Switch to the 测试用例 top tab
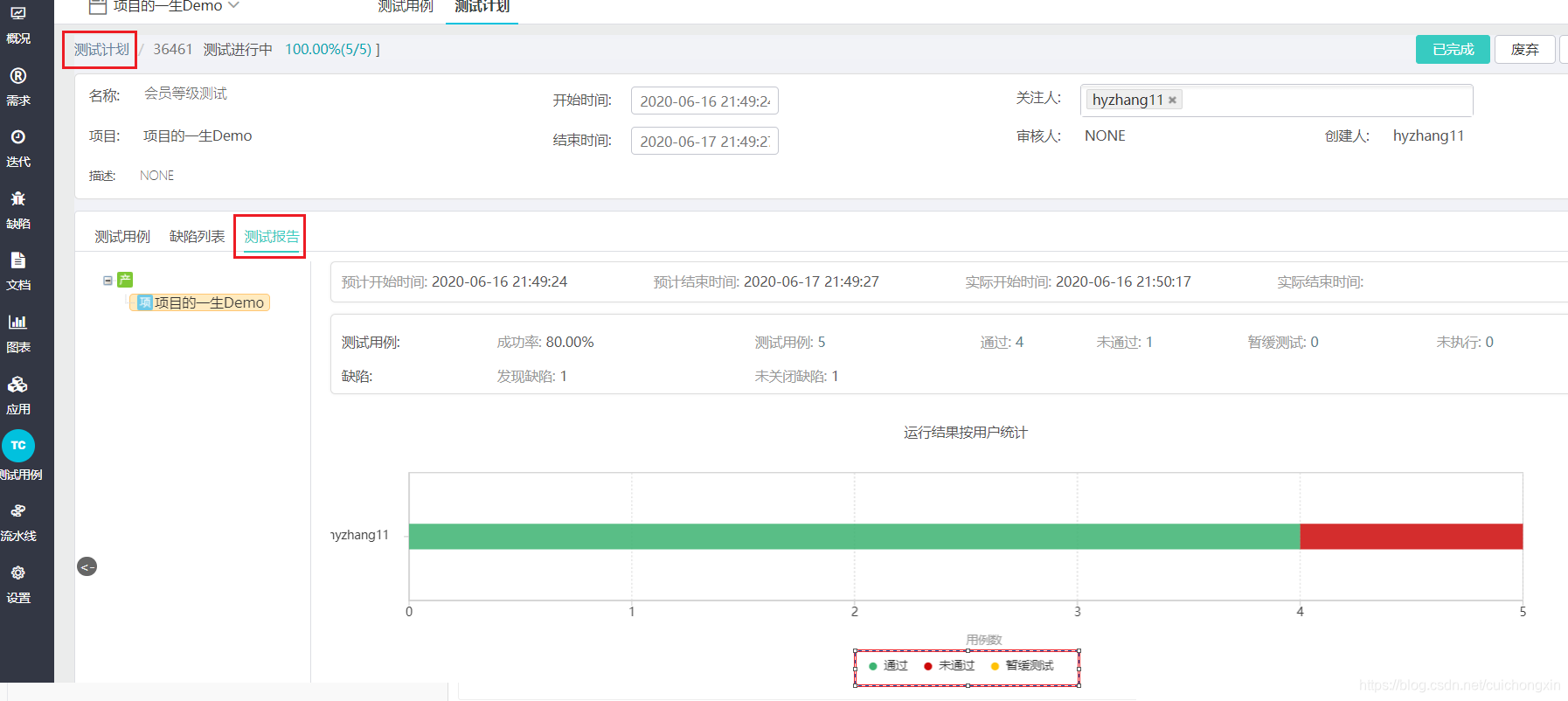The width and height of the screenshot is (1568, 701). point(406,7)
